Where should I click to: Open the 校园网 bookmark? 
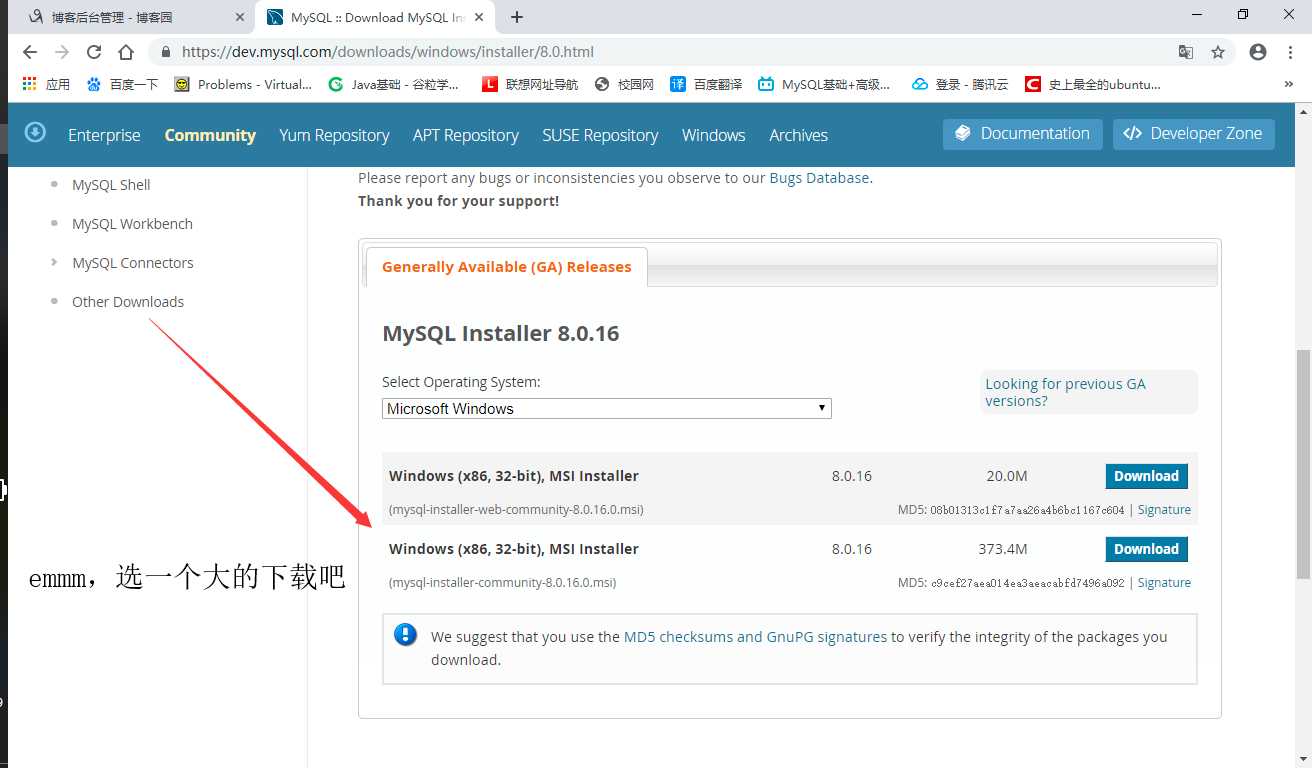click(624, 85)
